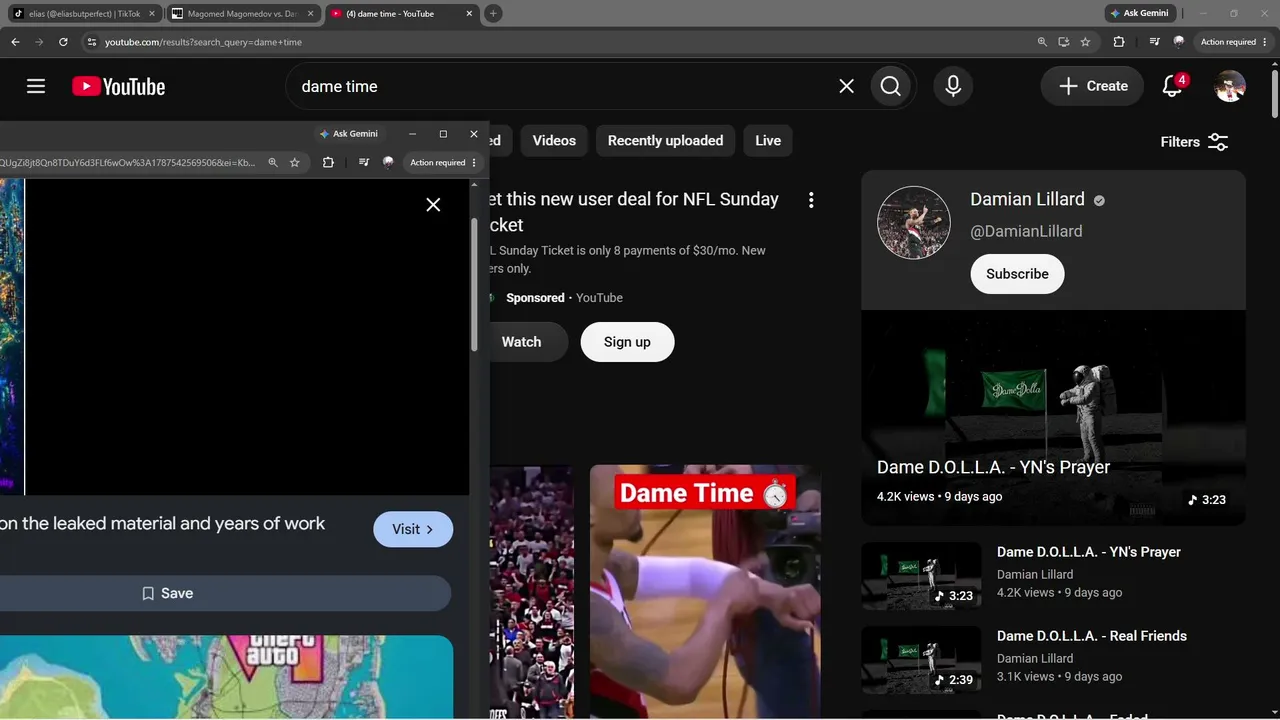Screen dimensions: 1280x720
Task: Reload the YouTube page
Action: pos(63,42)
